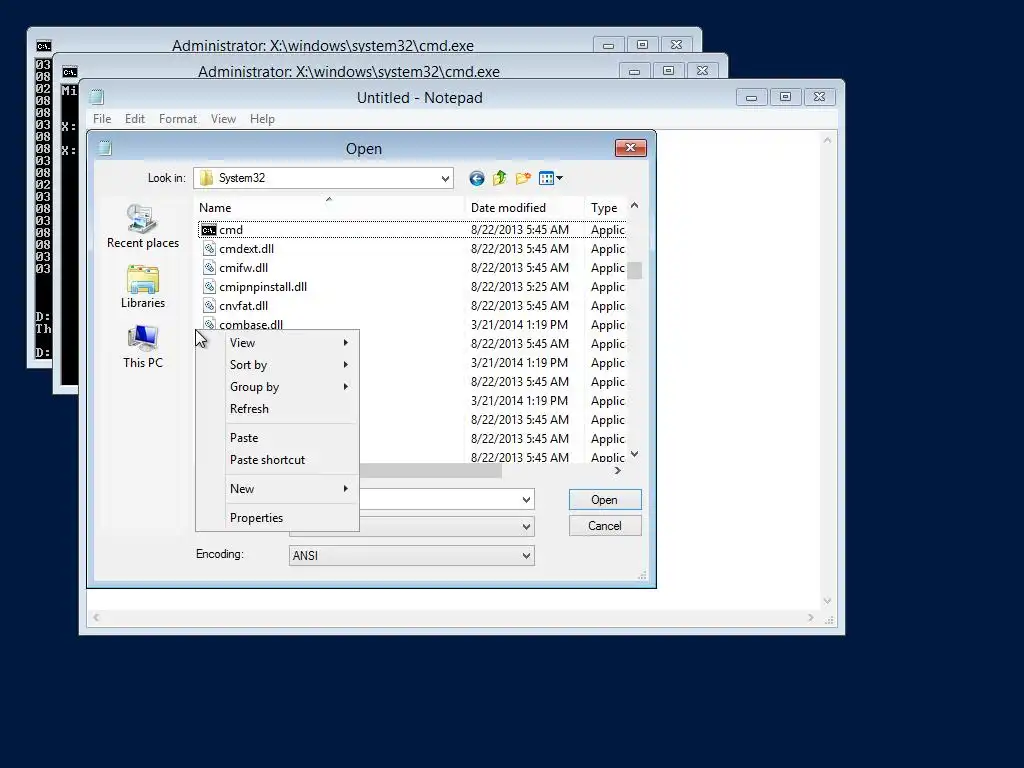The width and height of the screenshot is (1024, 768).
Task: Expand the Files of type dropdown arrow
Action: coord(526,526)
